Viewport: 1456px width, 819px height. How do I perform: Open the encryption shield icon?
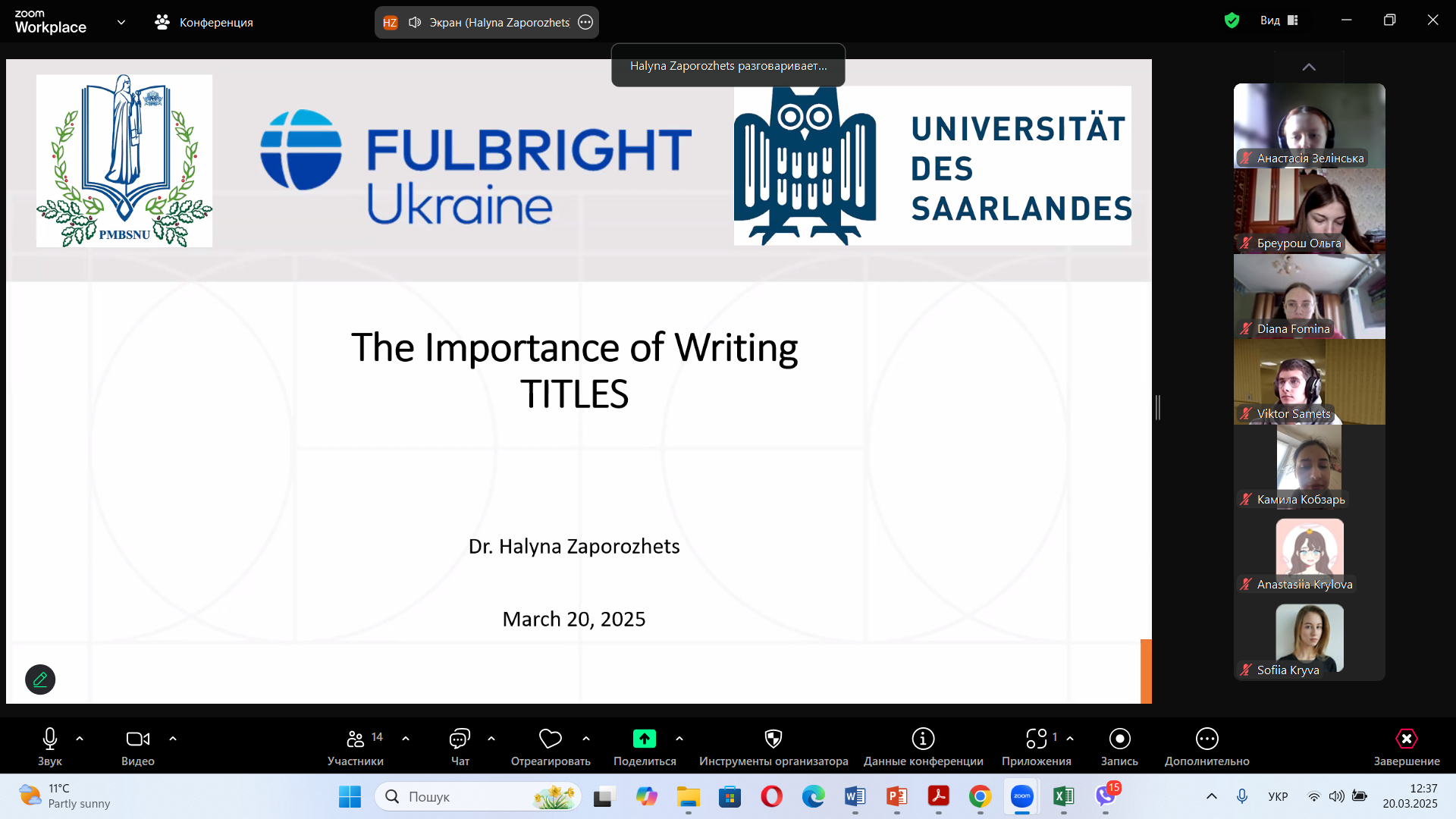click(1232, 20)
